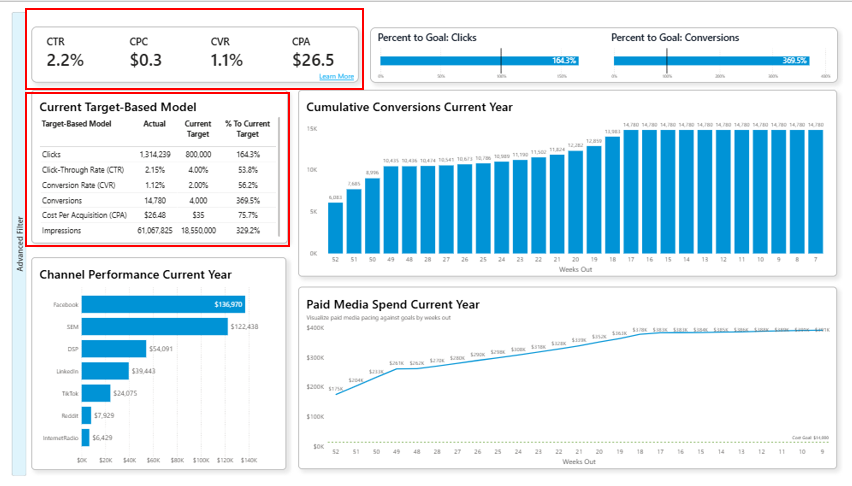The height and width of the screenshot is (486, 852).
Task: Sort by the Actual column header
Action: click(154, 124)
